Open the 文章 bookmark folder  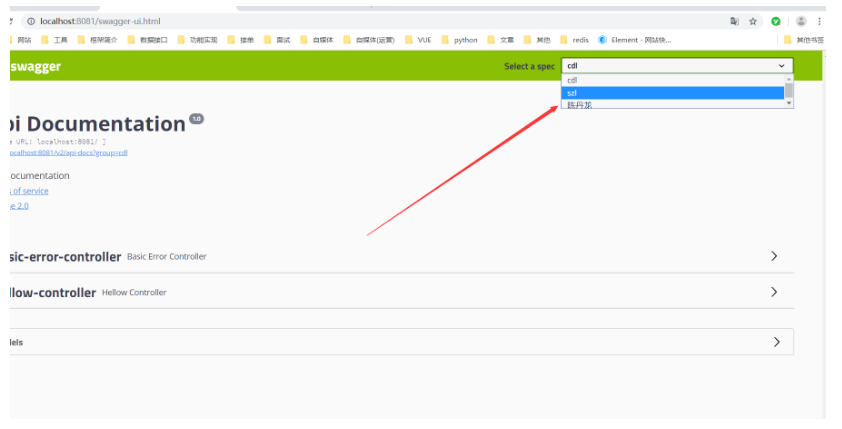[x=500, y=40]
